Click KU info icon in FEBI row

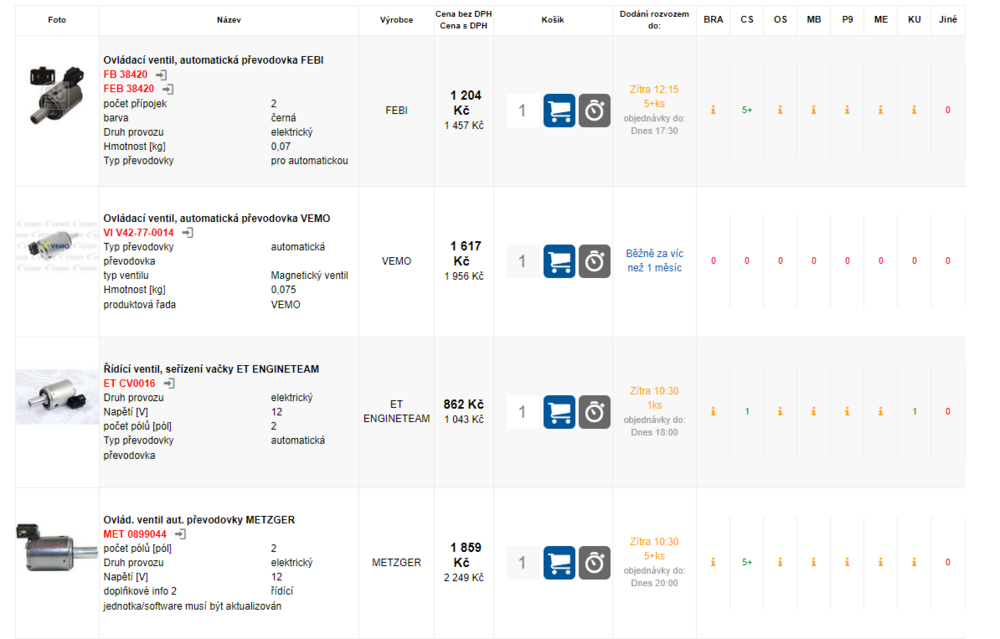pyautogui.click(x=914, y=110)
